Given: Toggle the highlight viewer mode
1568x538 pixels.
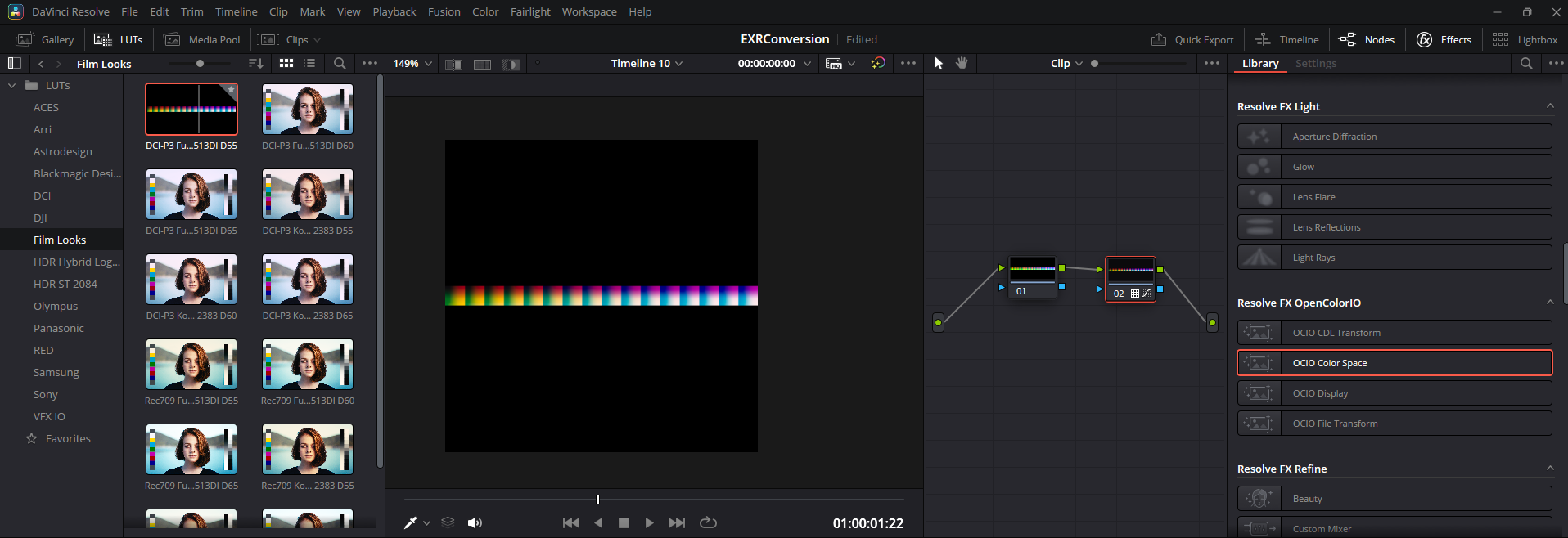Looking at the screenshot, I should [x=511, y=64].
